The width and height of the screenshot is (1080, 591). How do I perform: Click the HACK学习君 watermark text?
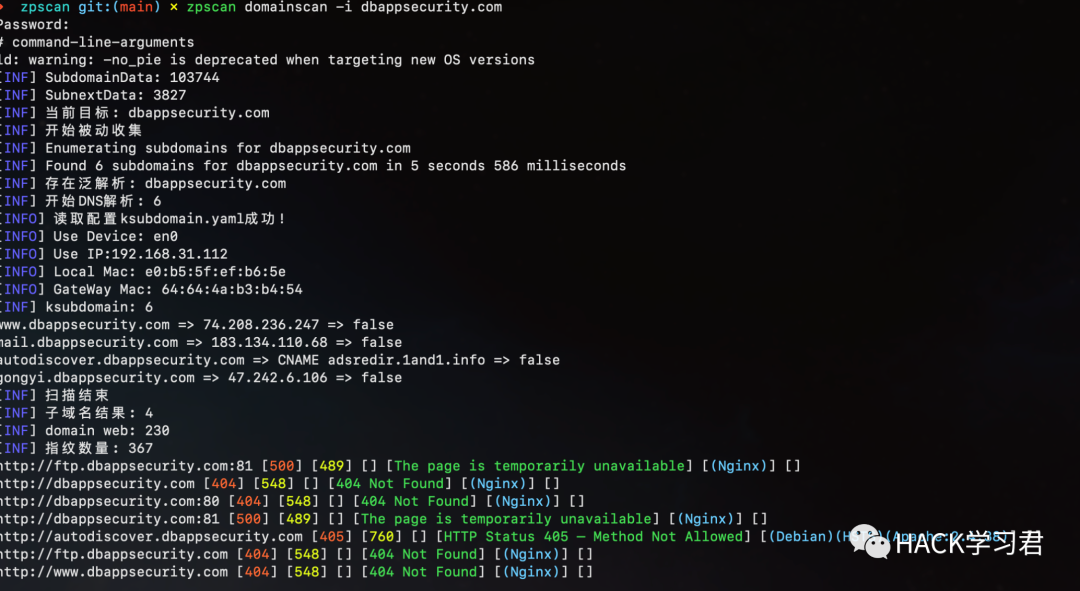point(969,543)
